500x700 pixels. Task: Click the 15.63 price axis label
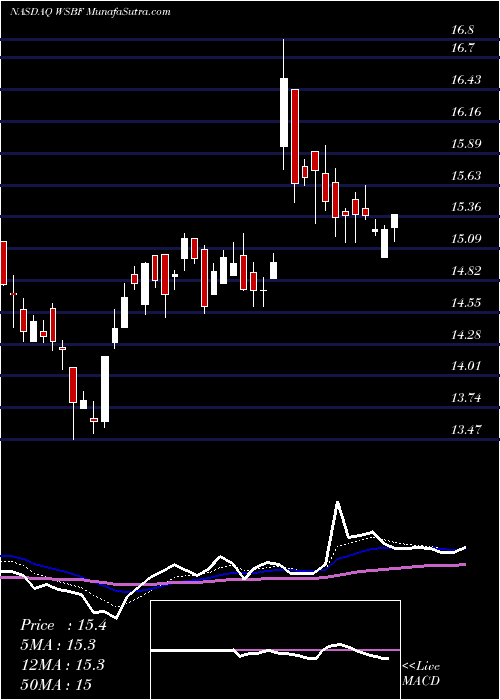[466, 175]
